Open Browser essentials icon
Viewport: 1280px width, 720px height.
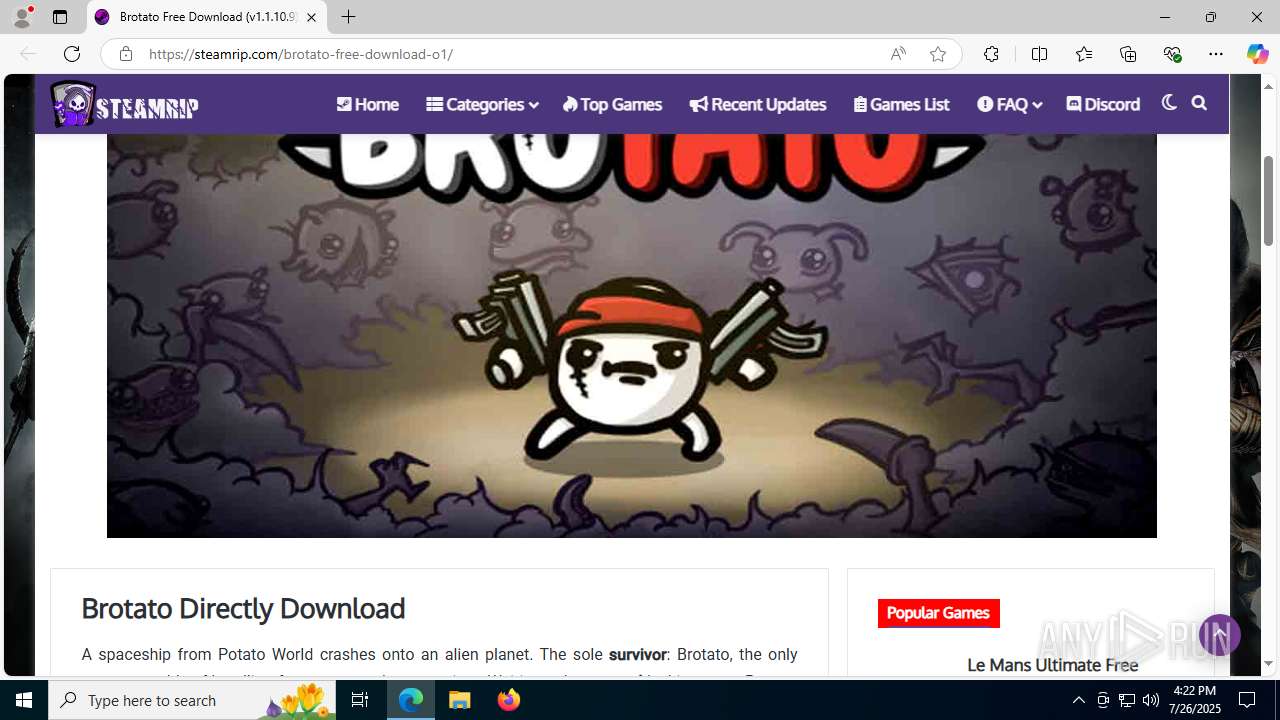pos(1172,54)
